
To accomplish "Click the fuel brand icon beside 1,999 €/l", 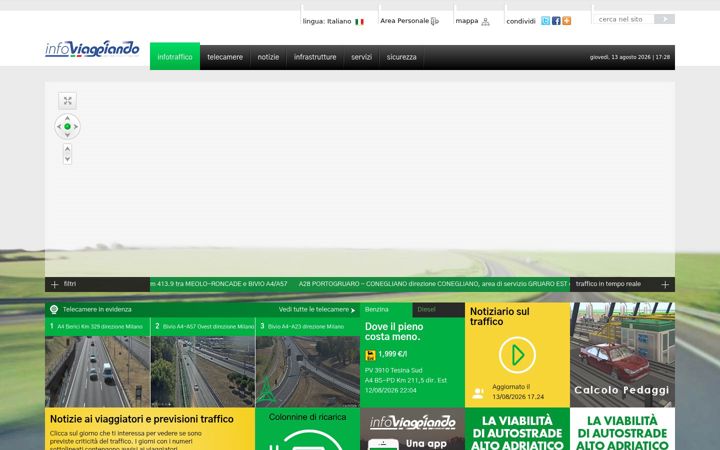I will coord(370,355).
